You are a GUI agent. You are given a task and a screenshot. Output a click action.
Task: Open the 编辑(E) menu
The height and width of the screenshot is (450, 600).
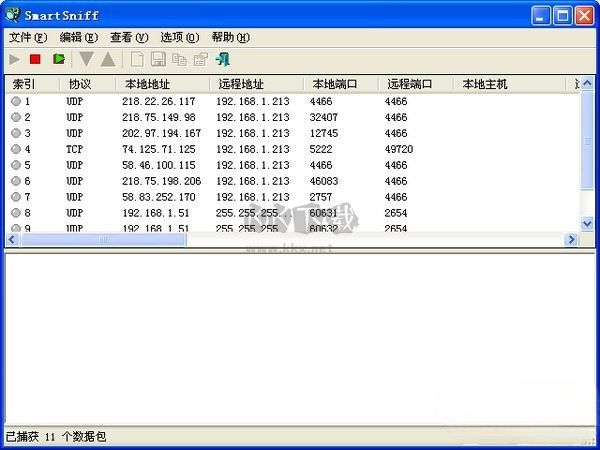point(79,38)
